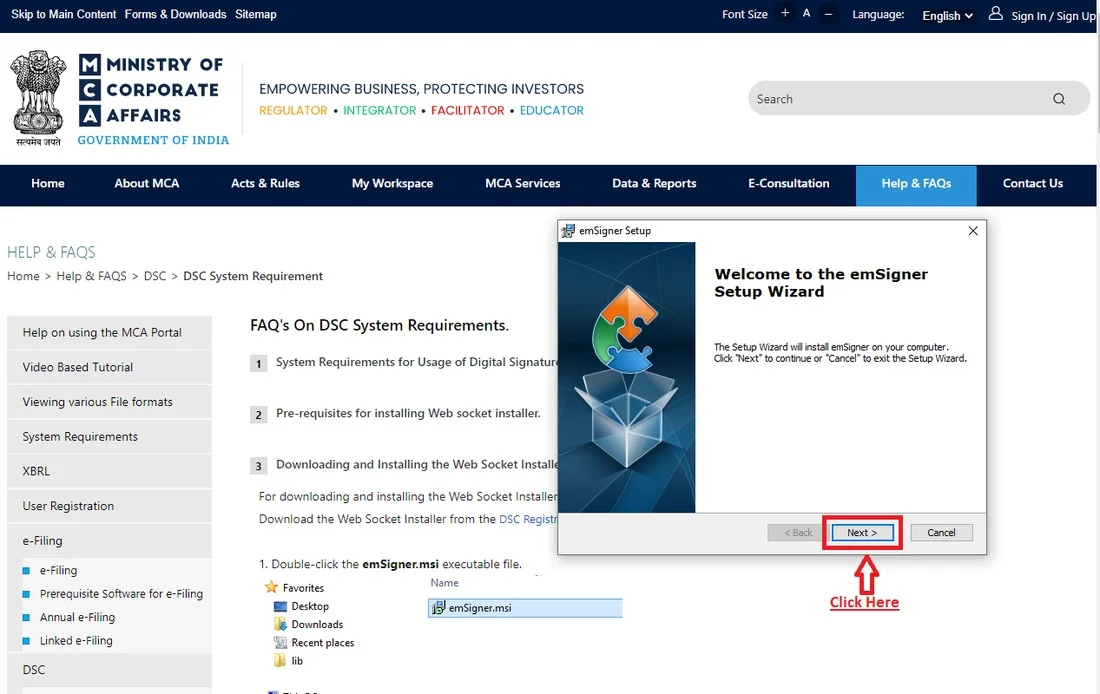
Task: Open Viewing various File formats item
Action: tap(109, 402)
